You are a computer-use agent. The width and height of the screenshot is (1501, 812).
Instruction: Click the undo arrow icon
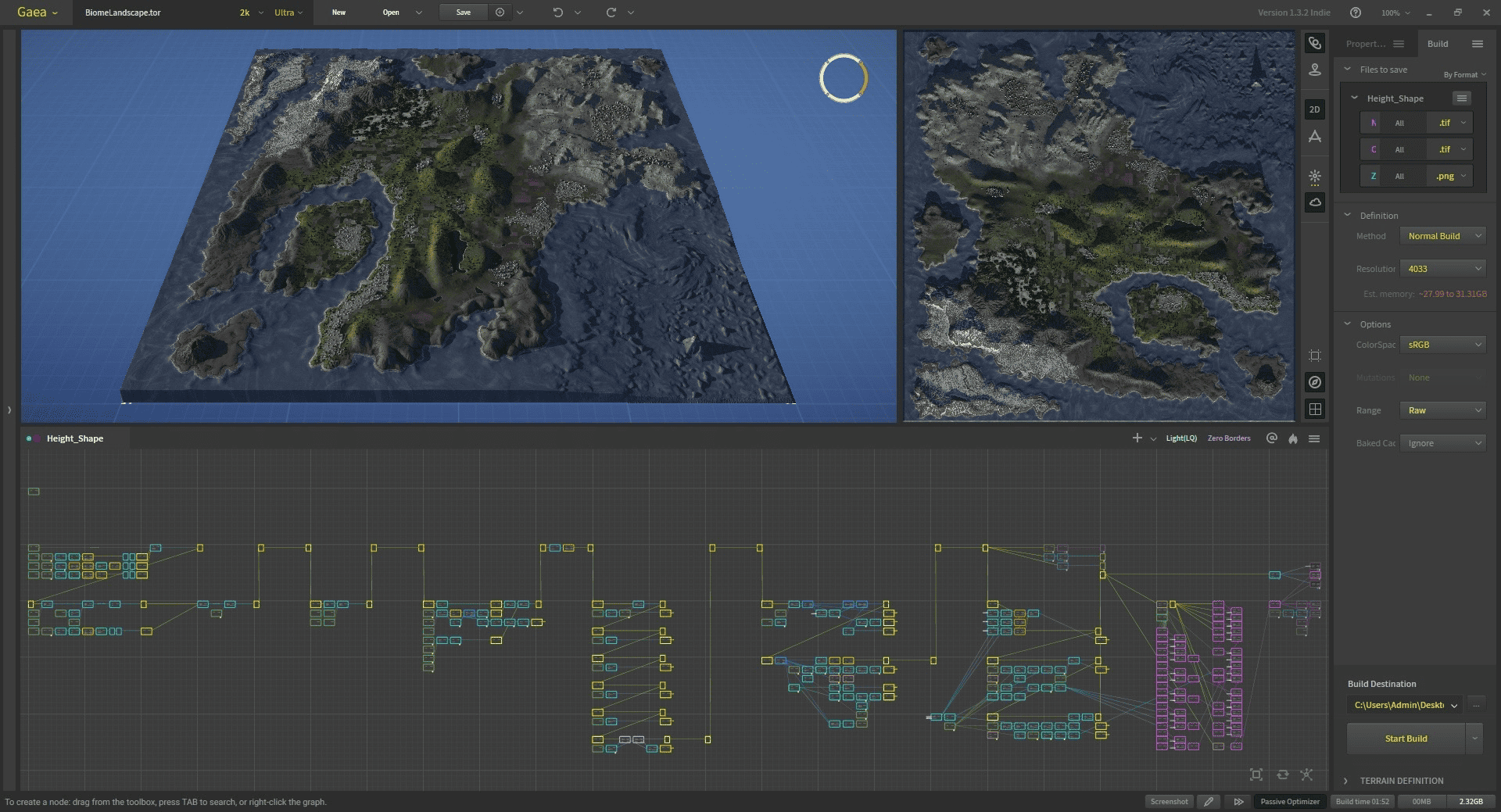pyautogui.click(x=557, y=13)
